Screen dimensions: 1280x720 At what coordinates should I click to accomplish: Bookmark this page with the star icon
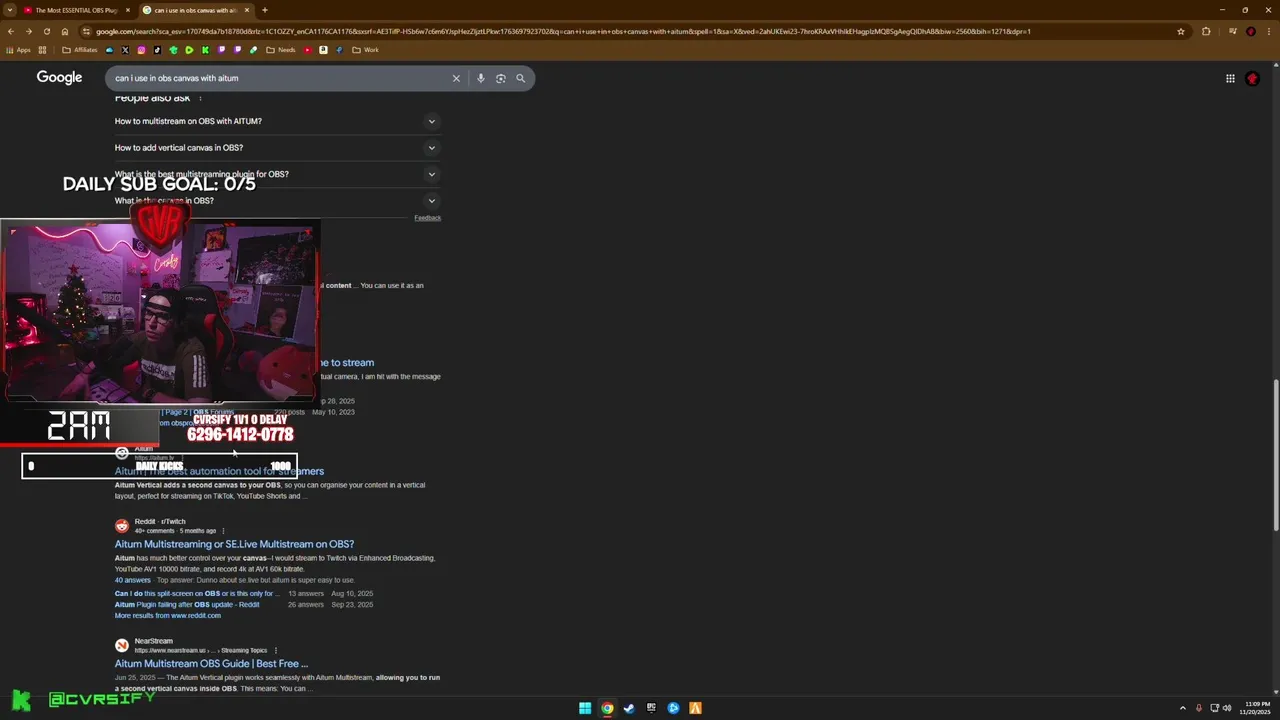pyautogui.click(x=1181, y=31)
